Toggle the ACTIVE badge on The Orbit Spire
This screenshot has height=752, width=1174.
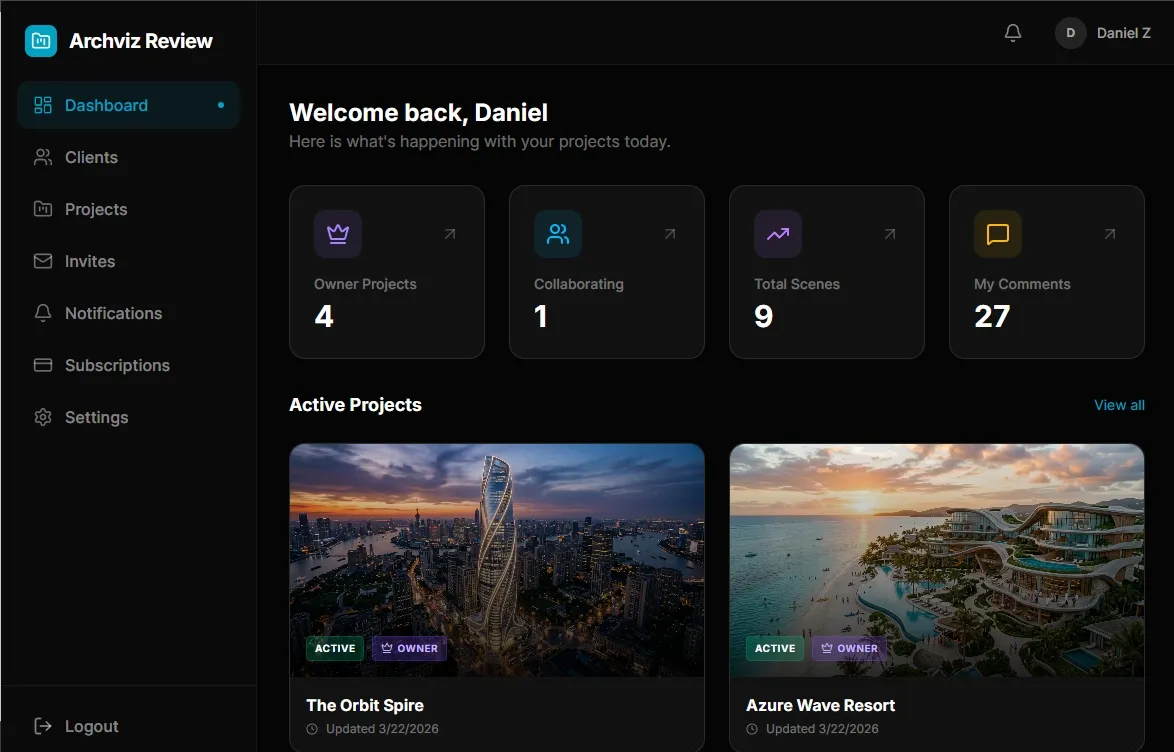click(x=335, y=648)
